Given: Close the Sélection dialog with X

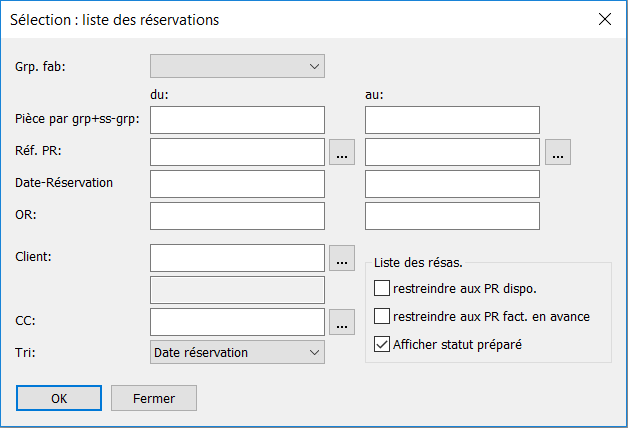Looking at the screenshot, I should tap(605, 19).
